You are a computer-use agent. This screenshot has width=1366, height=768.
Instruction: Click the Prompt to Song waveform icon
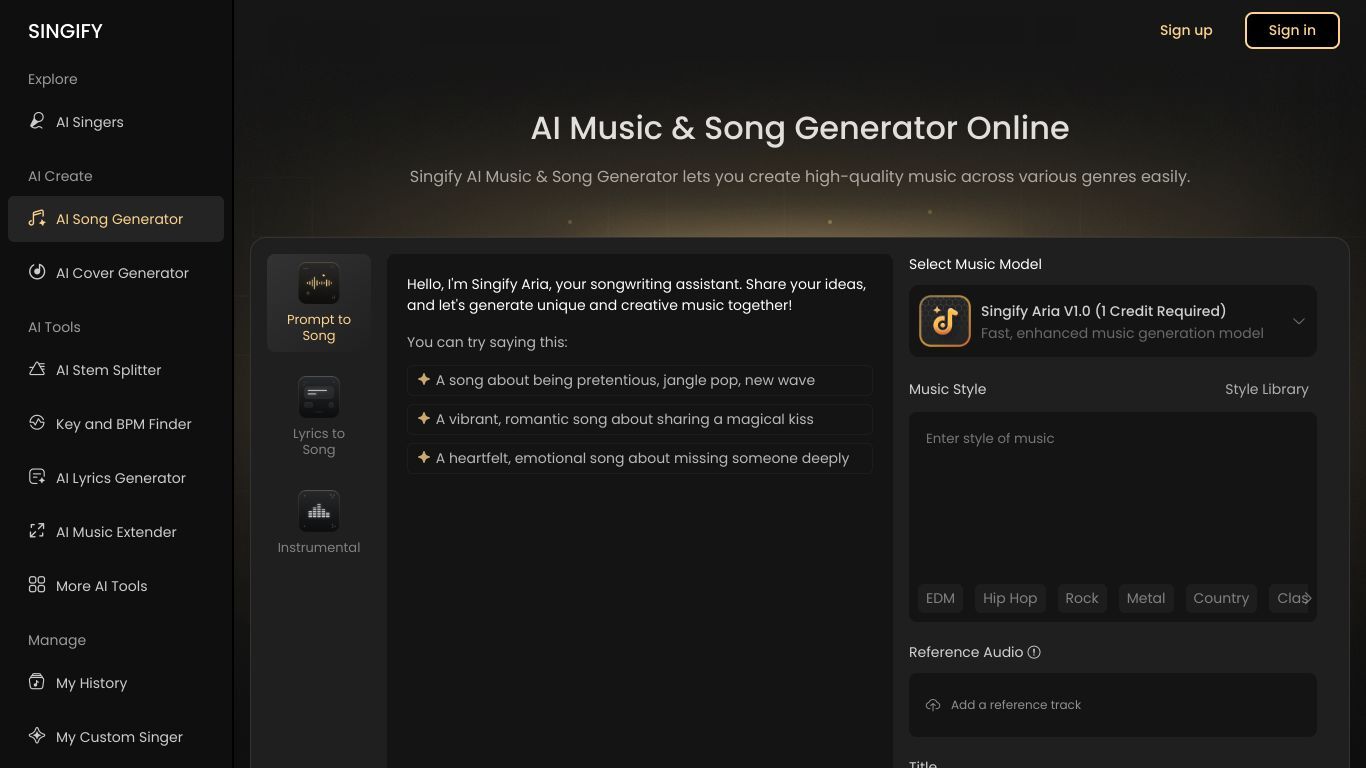point(319,283)
